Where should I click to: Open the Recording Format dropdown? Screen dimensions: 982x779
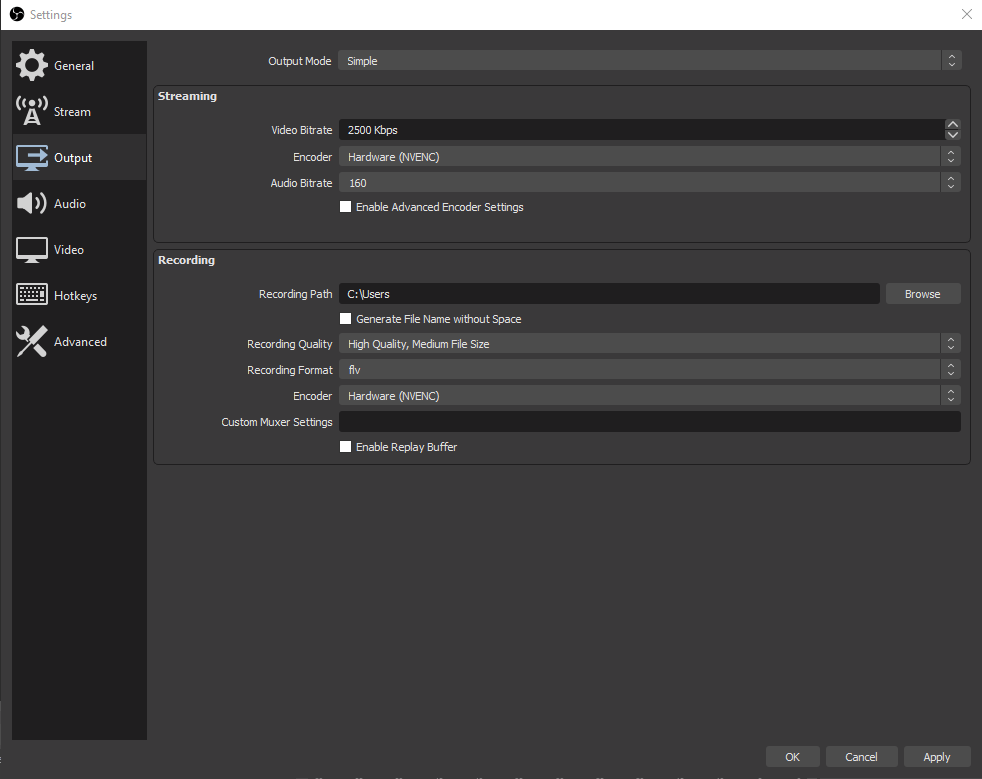click(x=649, y=370)
